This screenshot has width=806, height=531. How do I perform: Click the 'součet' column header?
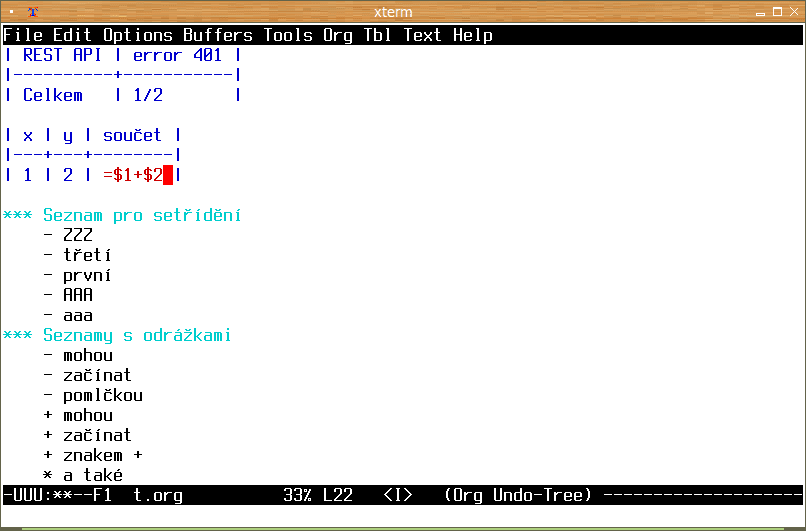pos(132,135)
